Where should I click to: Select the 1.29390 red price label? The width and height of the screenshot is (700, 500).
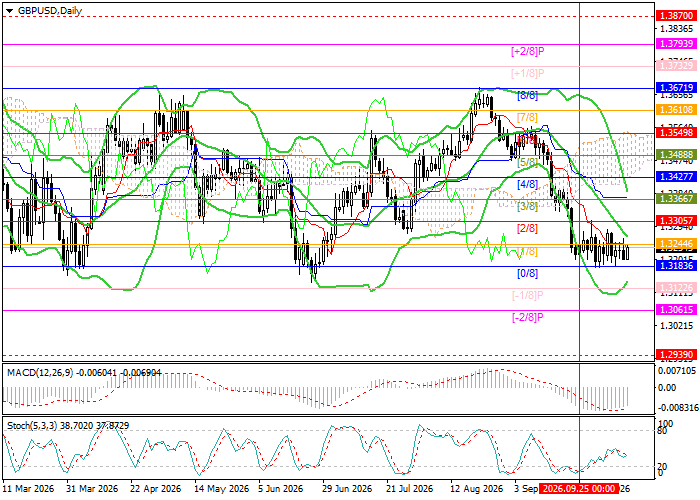676,355
